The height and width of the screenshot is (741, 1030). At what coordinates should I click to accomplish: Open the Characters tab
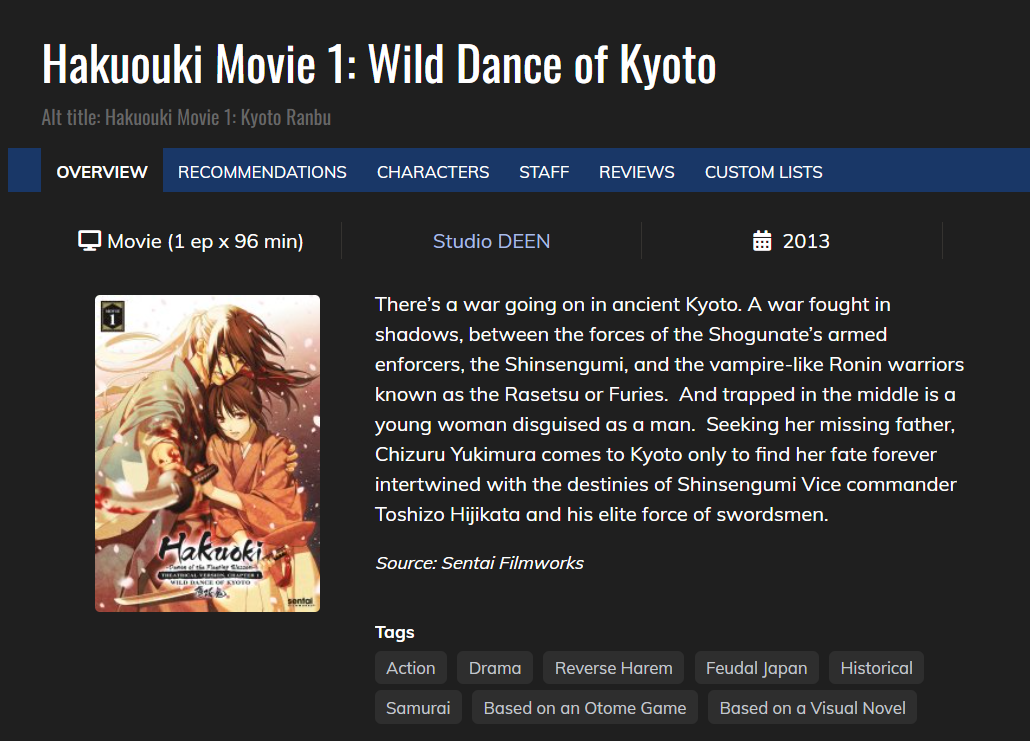[433, 171]
